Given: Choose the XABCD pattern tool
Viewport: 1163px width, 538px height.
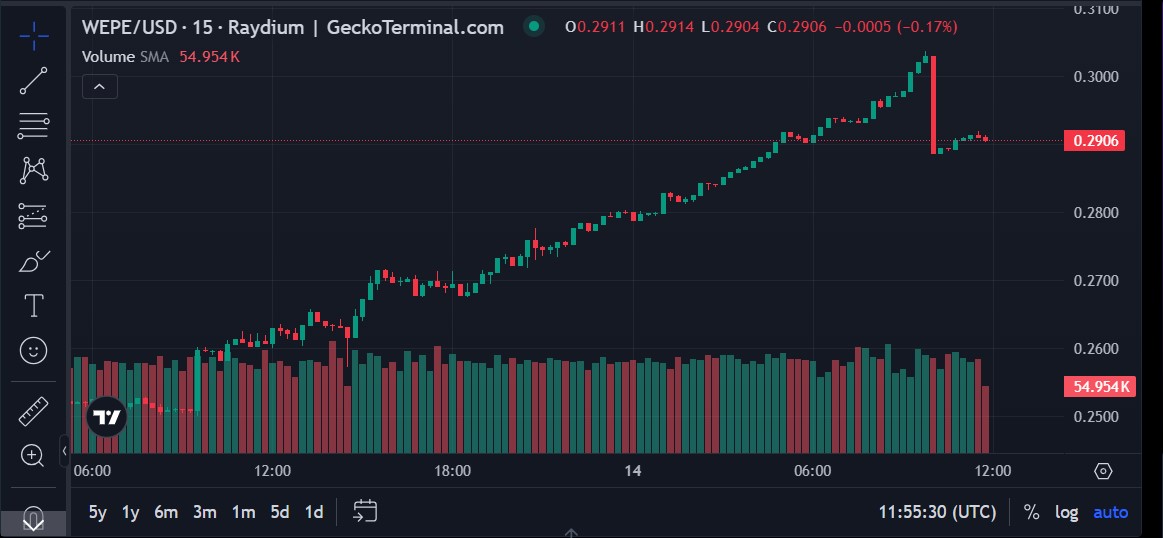Looking at the screenshot, I should (x=33, y=171).
